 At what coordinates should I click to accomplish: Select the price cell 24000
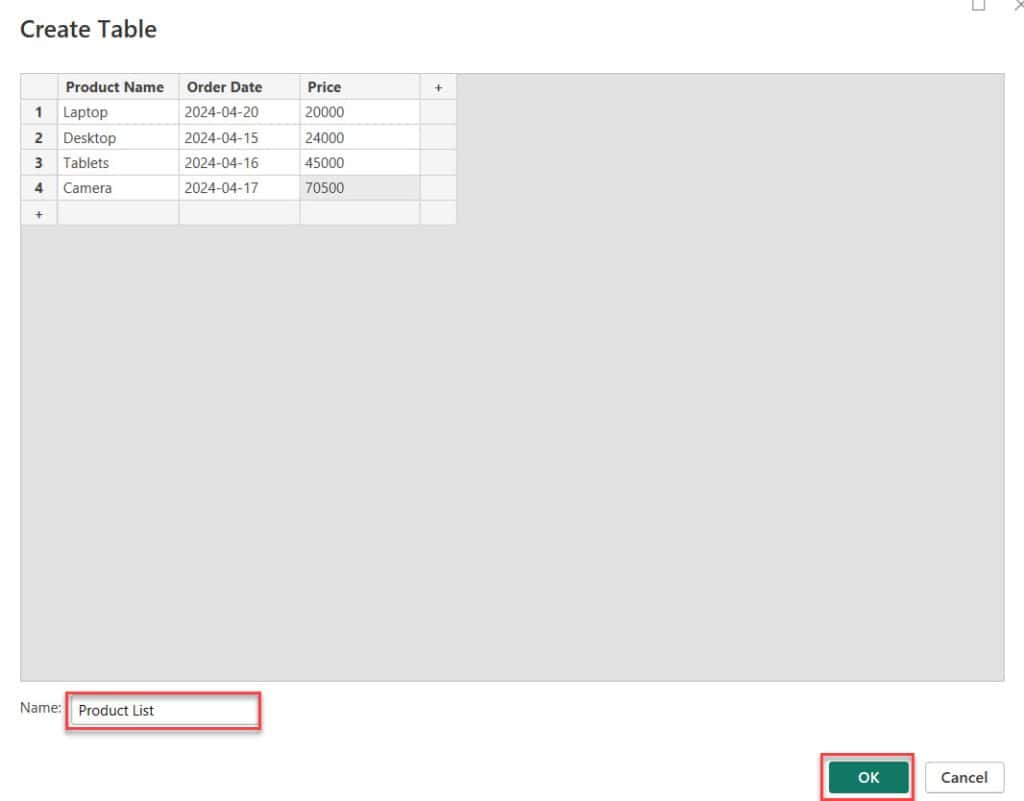[x=359, y=138]
